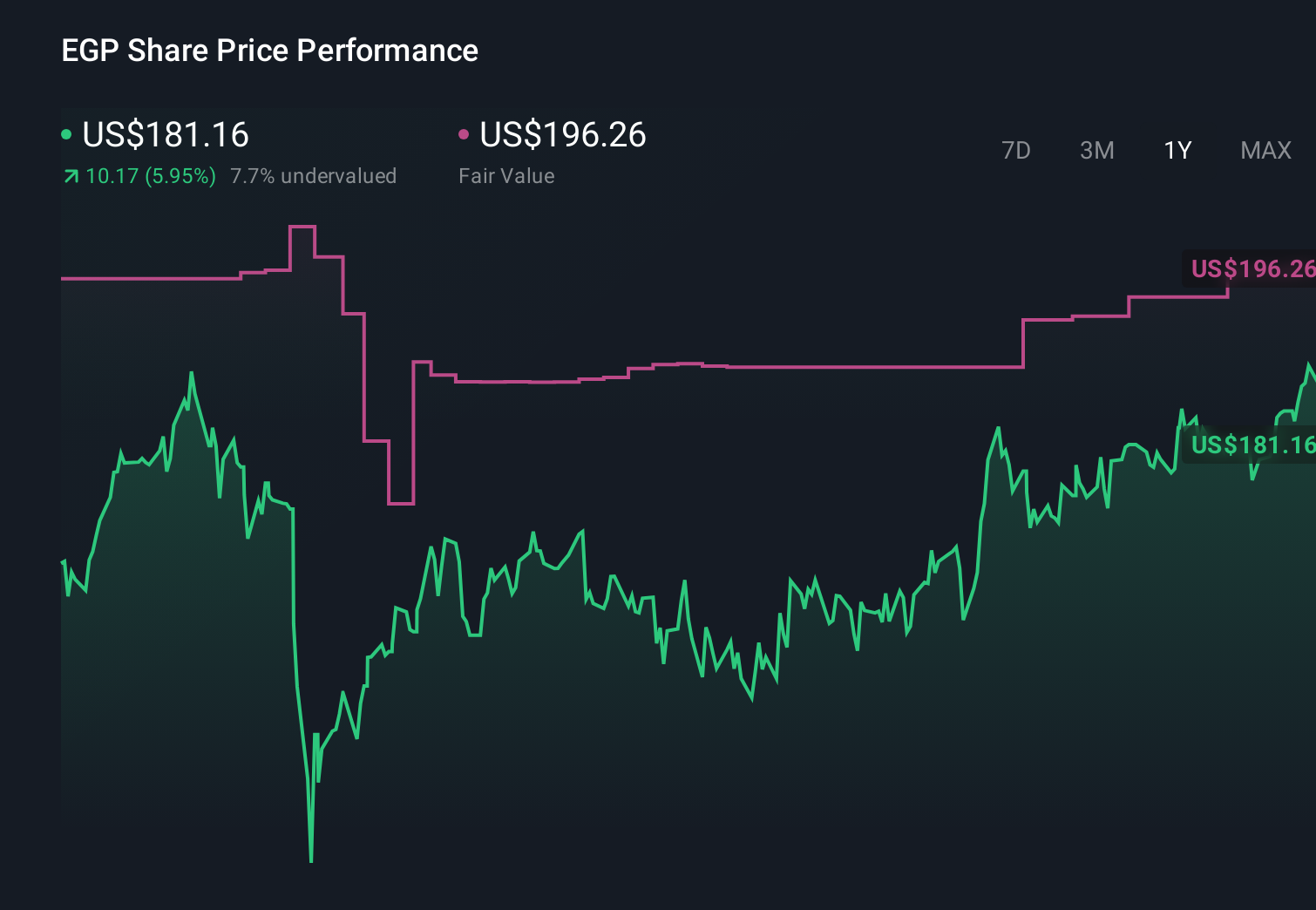This screenshot has width=1316, height=910.
Task: Click the lowest dip of green price line
Action: tap(311, 860)
